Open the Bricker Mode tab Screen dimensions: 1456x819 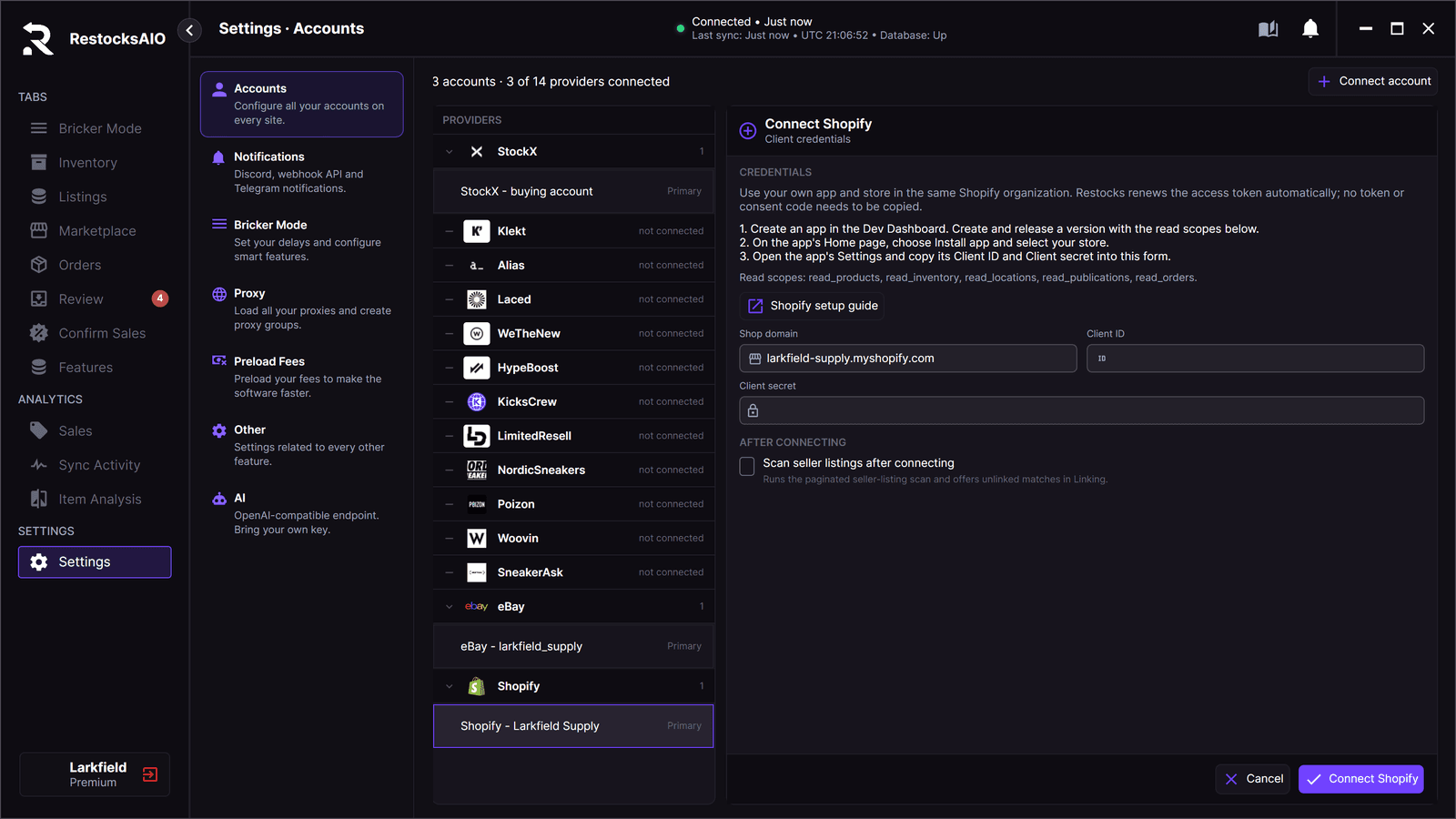point(95,128)
